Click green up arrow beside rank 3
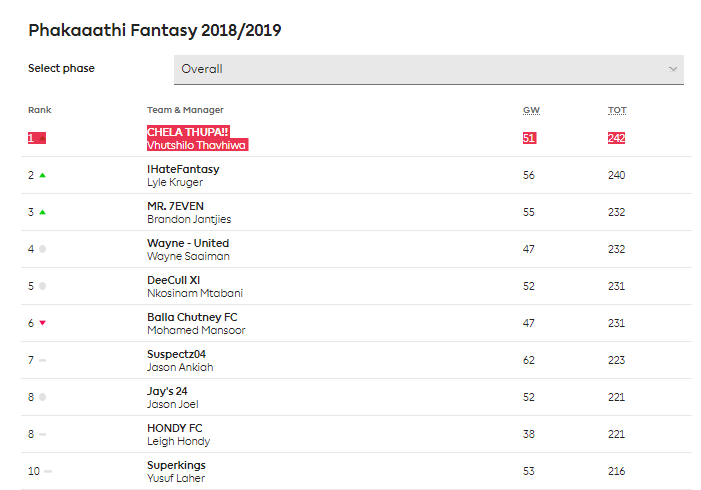Viewport: 701px width, 490px height. point(43,212)
